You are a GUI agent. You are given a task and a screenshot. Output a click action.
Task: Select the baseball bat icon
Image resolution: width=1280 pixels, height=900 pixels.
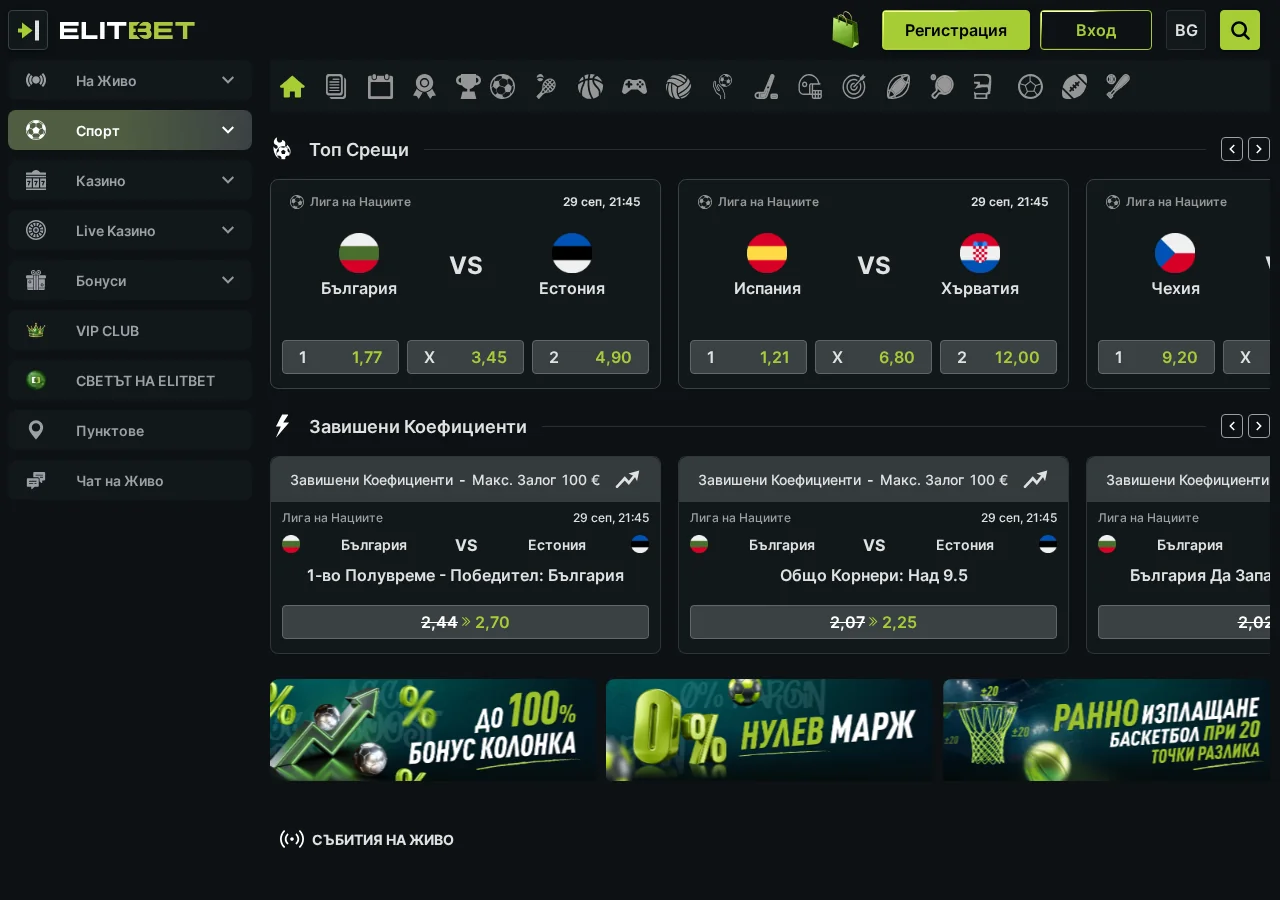[x=1118, y=87]
